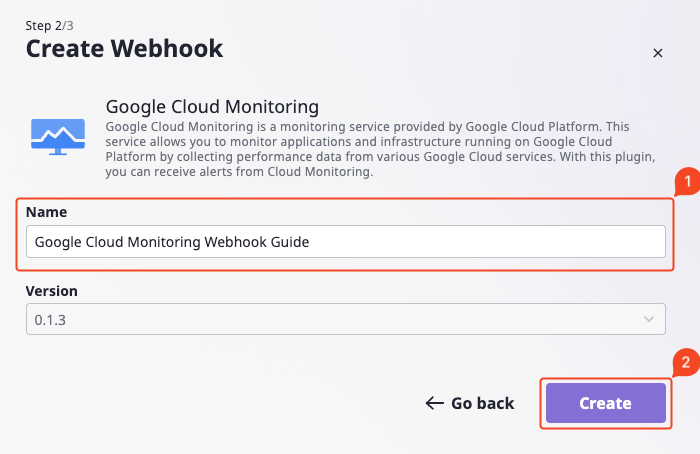Click the Create Webhook heading
The image size is (700, 454).
tap(124, 48)
